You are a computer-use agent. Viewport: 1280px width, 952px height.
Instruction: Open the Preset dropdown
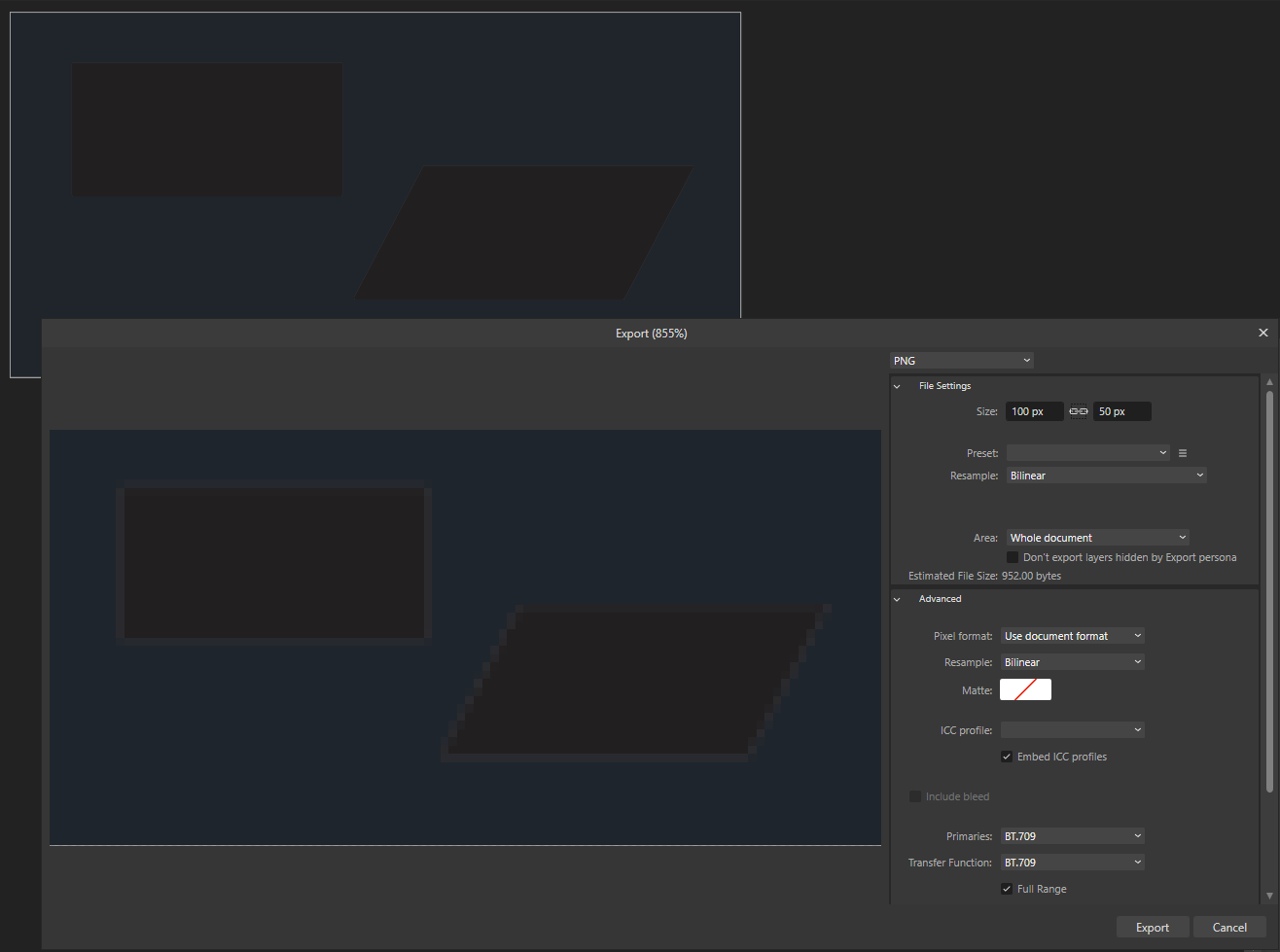click(x=1087, y=452)
